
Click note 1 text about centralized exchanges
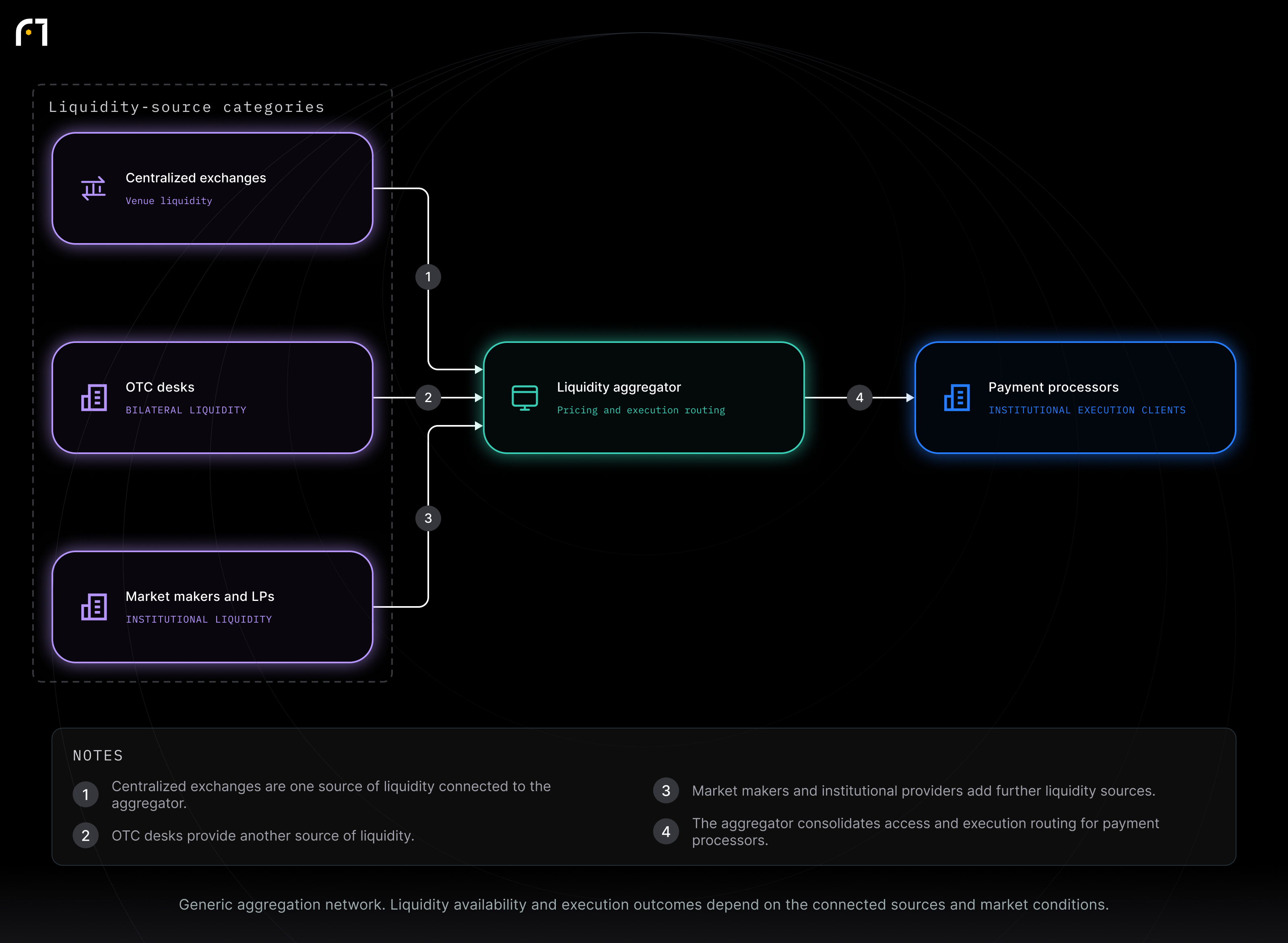point(331,794)
